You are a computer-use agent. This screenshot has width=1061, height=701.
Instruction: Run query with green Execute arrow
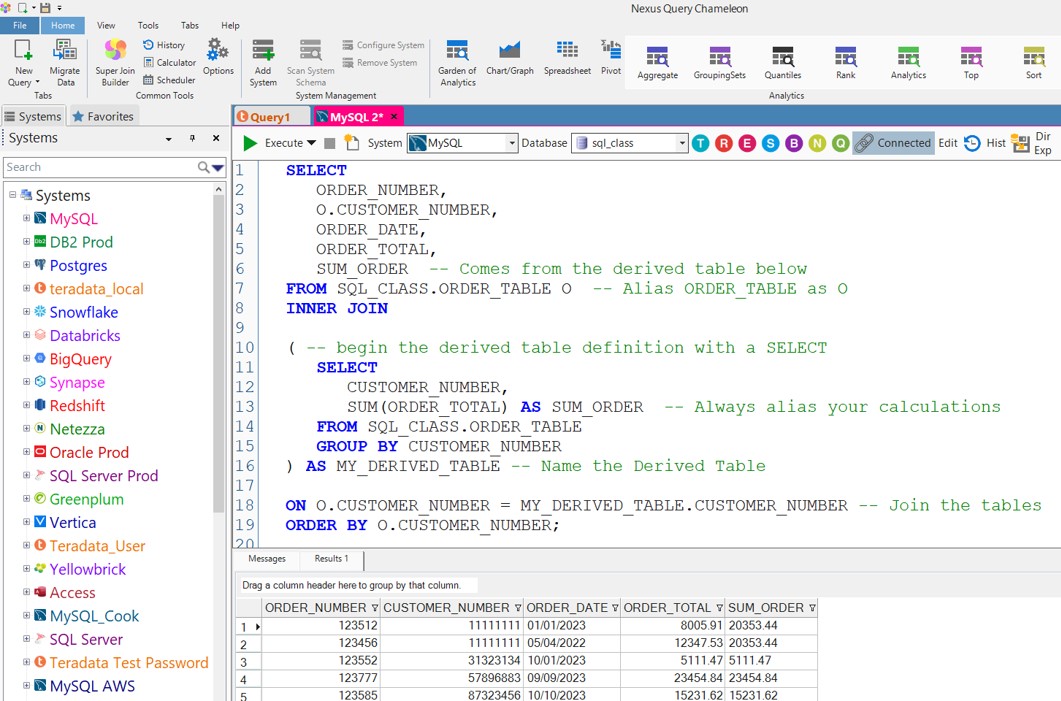250,143
